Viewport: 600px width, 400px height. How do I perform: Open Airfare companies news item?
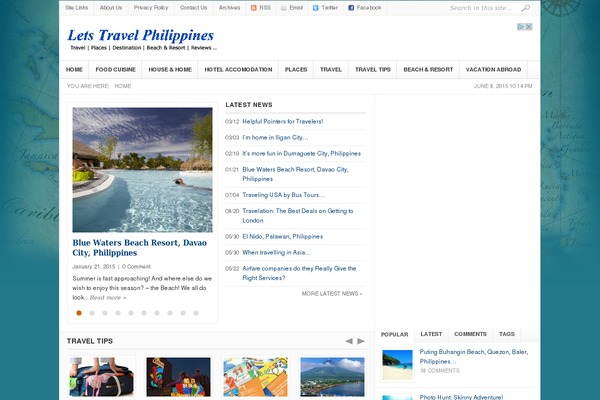[299, 273]
